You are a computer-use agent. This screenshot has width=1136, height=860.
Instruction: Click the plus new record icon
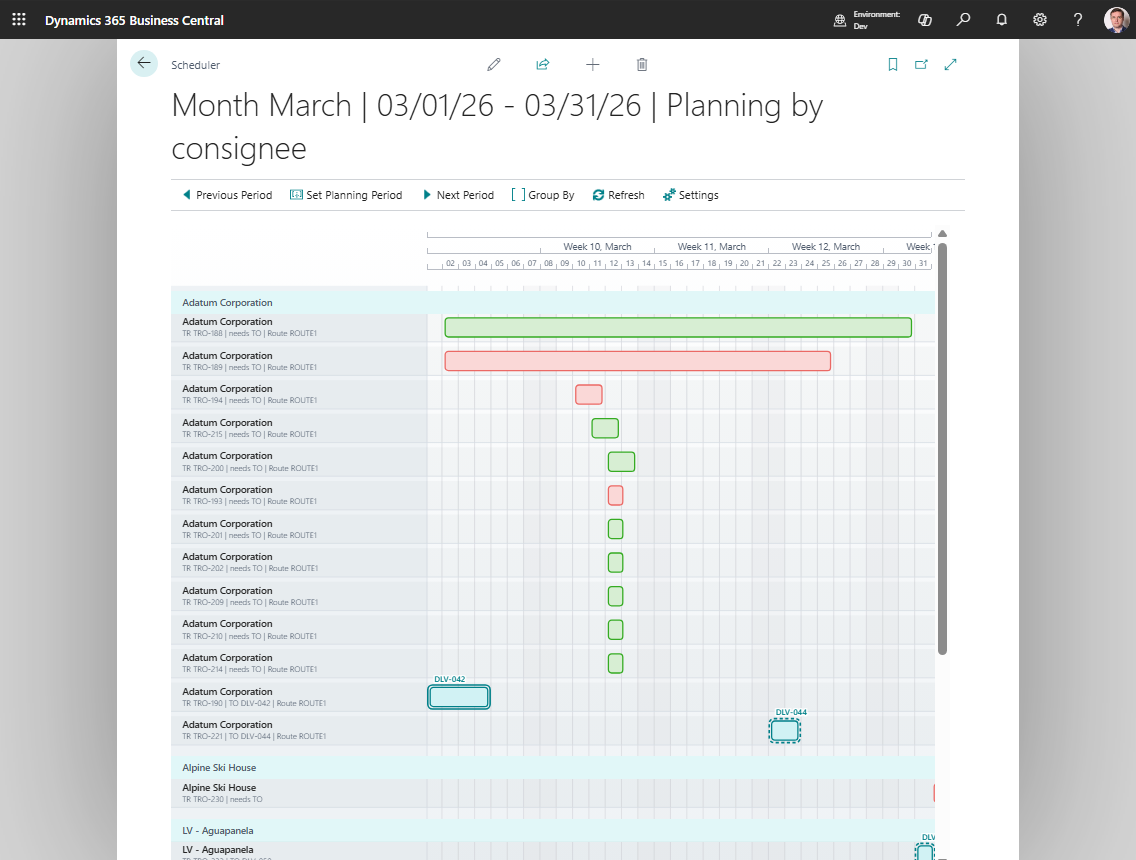tap(593, 64)
